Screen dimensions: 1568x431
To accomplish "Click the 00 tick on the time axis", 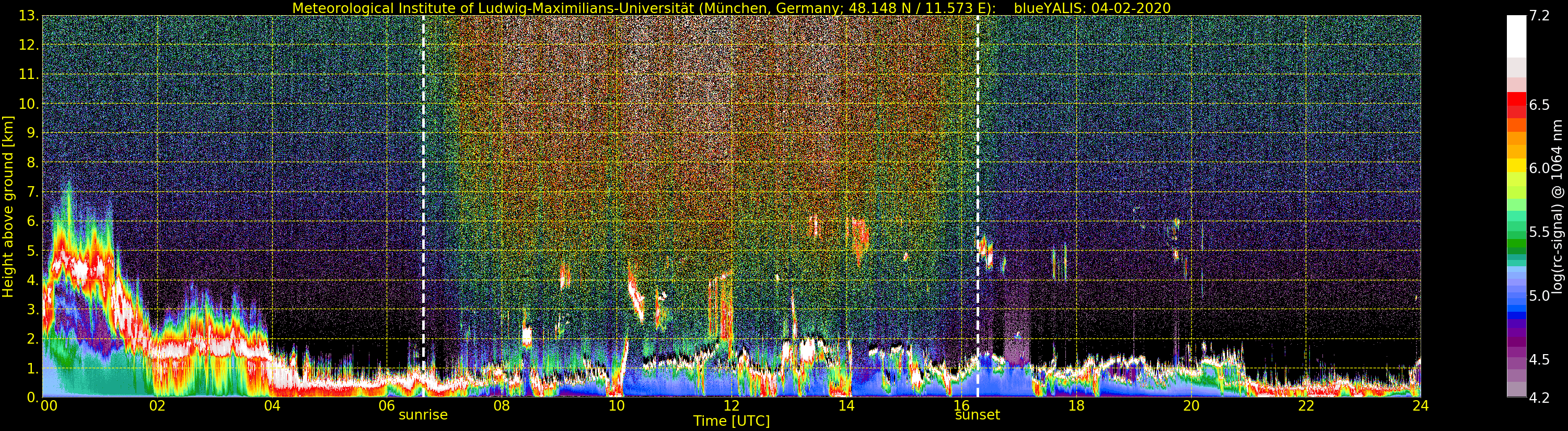I will tap(49, 405).
